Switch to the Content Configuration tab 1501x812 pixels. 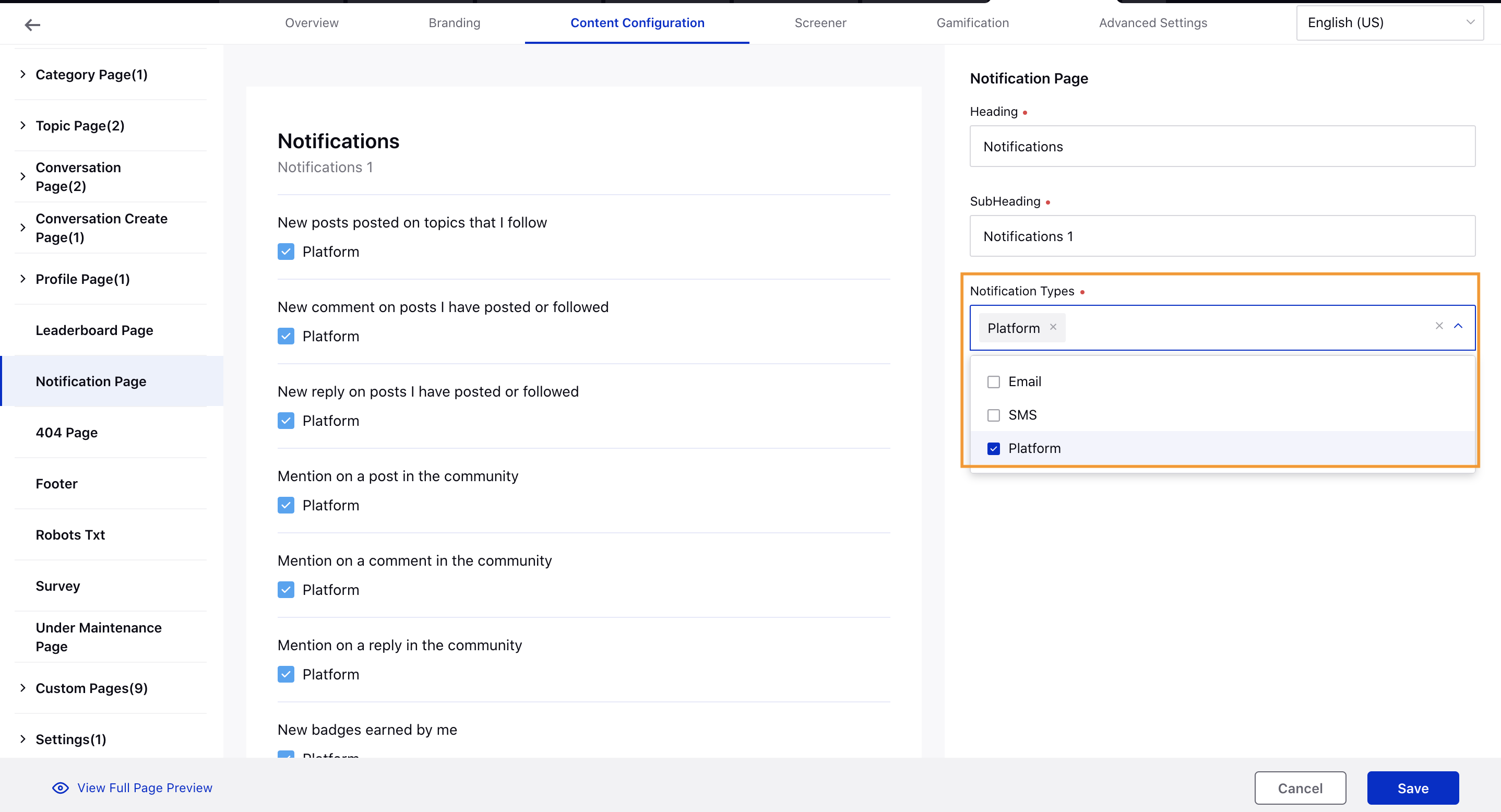pyautogui.click(x=637, y=22)
